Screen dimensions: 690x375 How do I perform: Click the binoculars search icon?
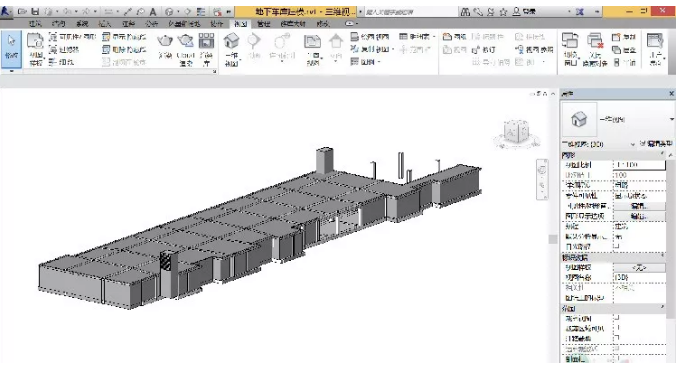465,12
